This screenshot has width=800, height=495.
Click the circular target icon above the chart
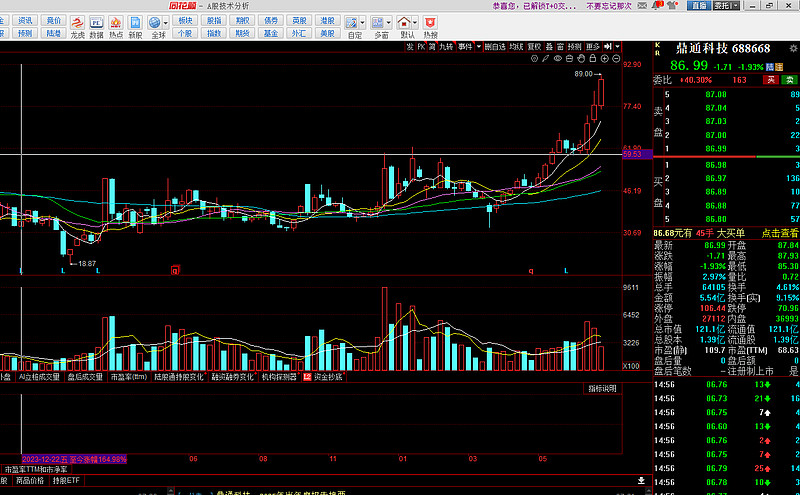(534, 59)
